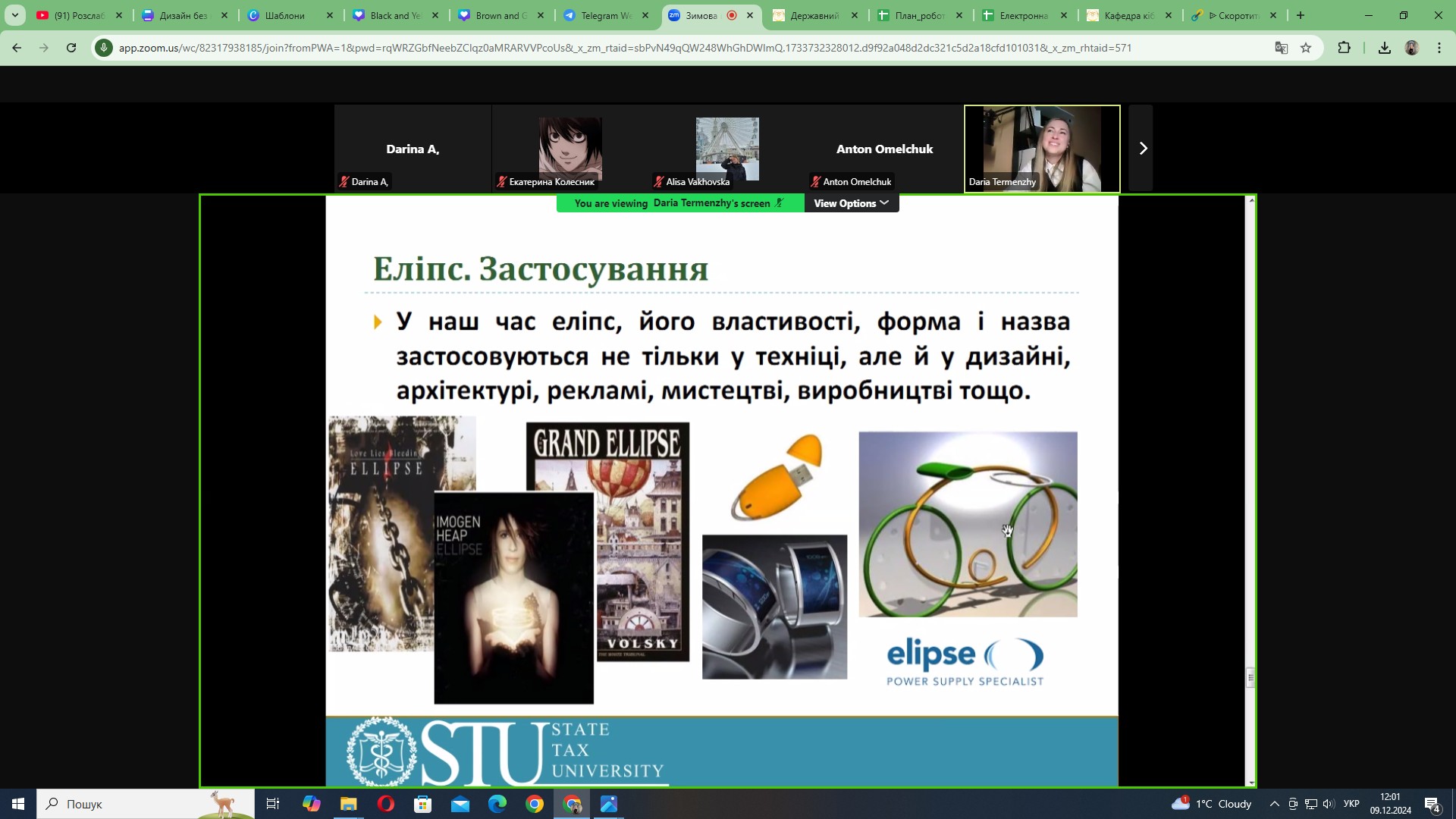Open Microsoft Edge from the taskbar
The width and height of the screenshot is (1456, 819).
497,804
